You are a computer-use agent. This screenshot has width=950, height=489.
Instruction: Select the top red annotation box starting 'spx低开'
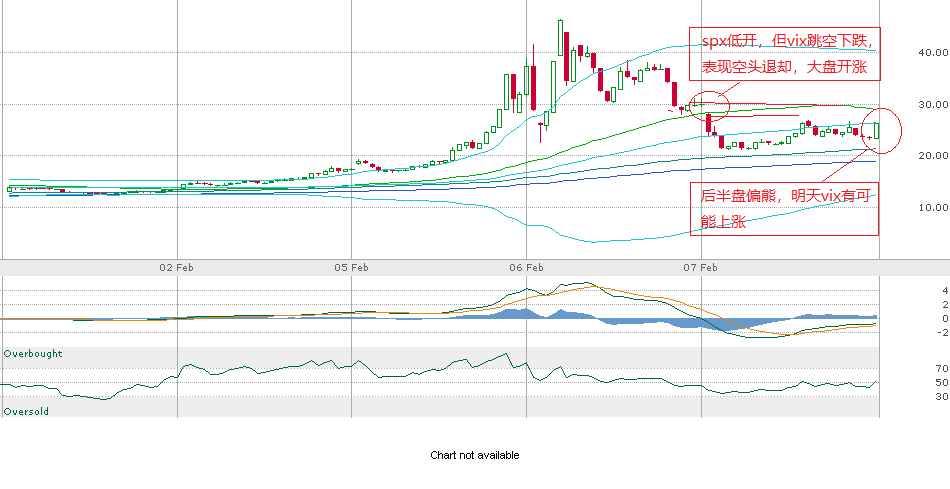(x=783, y=55)
